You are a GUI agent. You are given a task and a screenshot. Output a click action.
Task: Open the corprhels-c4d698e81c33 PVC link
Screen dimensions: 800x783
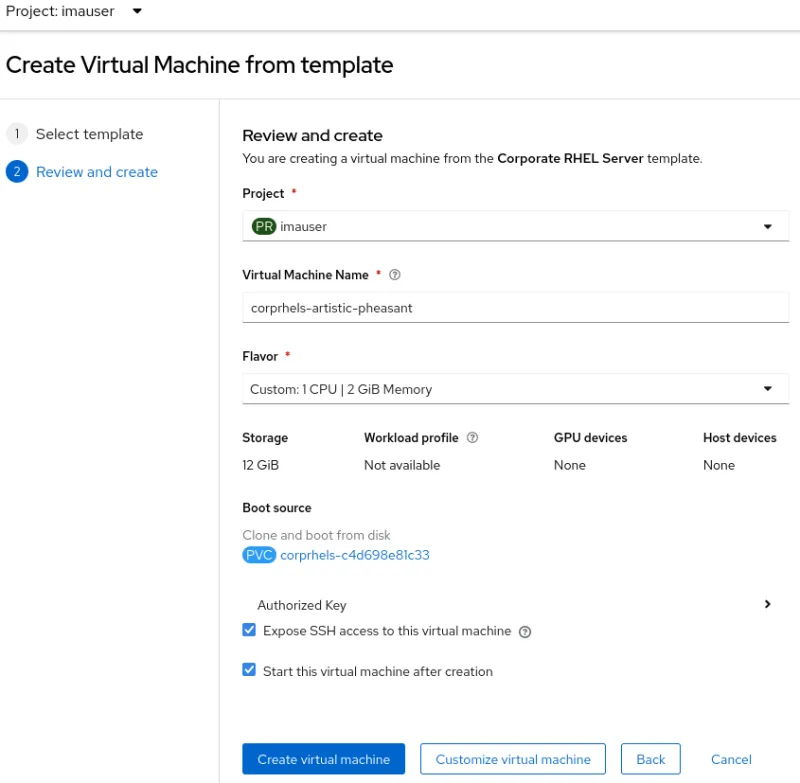[354, 555]
